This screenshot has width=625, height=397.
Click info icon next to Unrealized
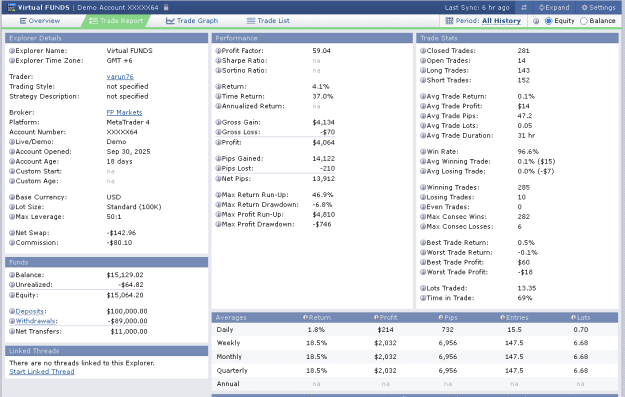(x=12, y=285)
